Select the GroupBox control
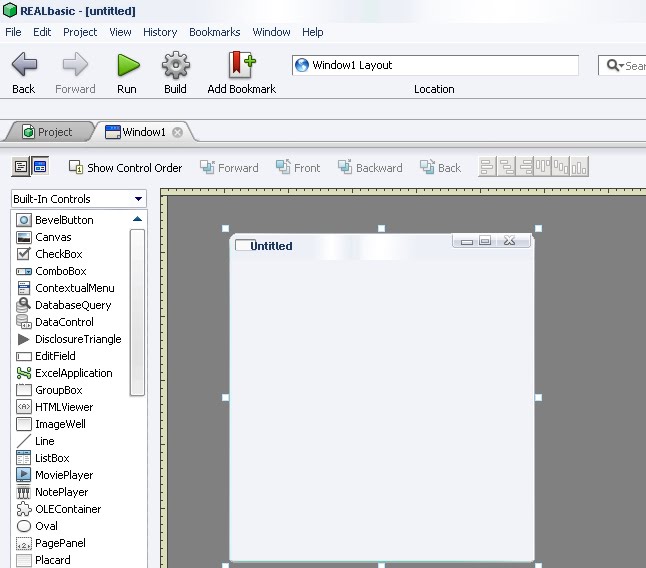Viewport: 646px width, 568px height. [x=49, y=390]
